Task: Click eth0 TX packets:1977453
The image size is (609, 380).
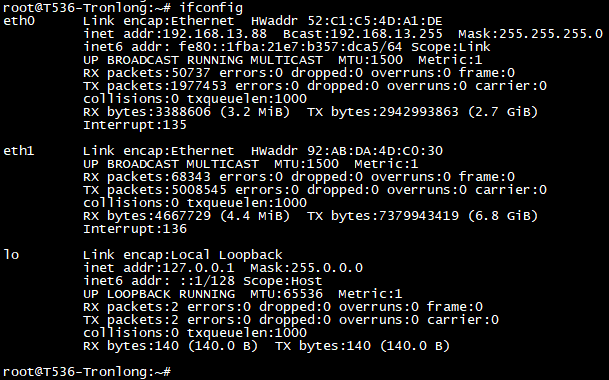Action: coord(155,86)
